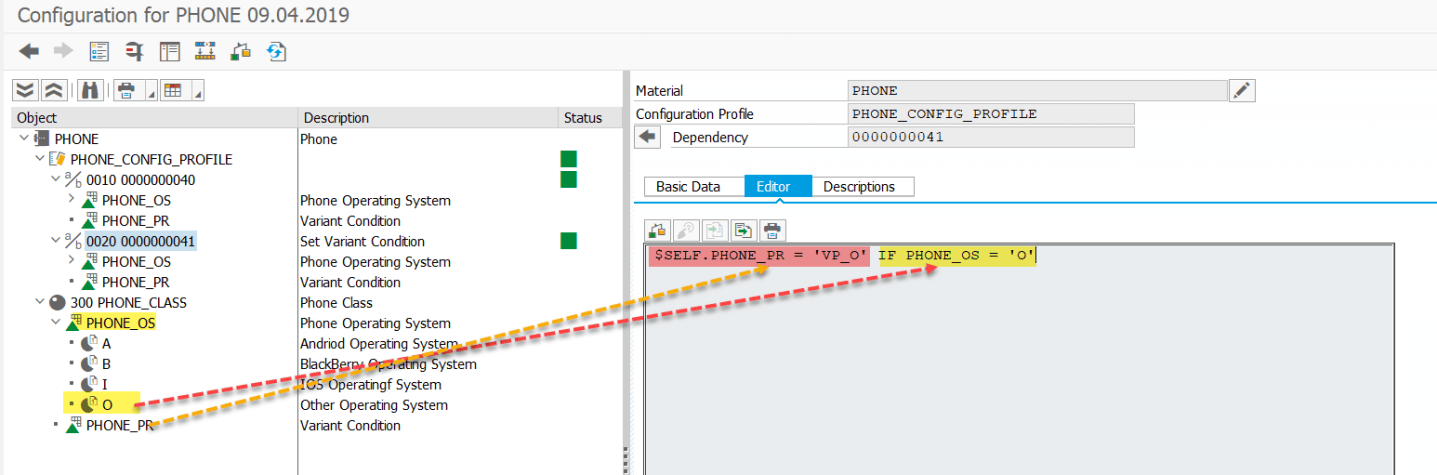The width and height of the screenshot is (1437, 475).
Task: Click 'Other Operating System' description text
Action: coord(374,405)
